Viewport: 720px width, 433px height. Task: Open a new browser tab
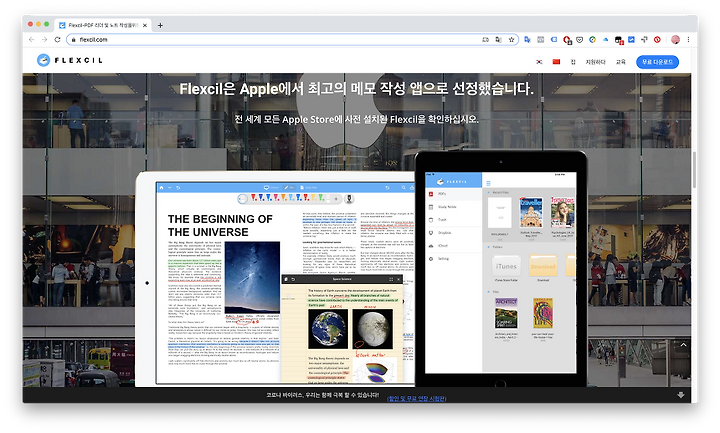pyautogui.click(x=160, y=25)
